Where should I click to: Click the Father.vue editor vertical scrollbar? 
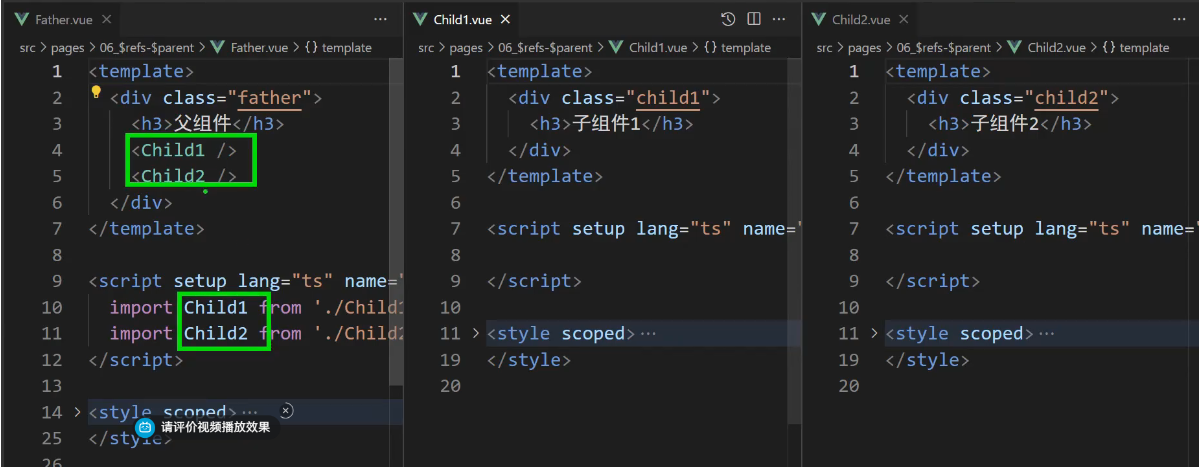pyautogui.click(x=396, y=220)
